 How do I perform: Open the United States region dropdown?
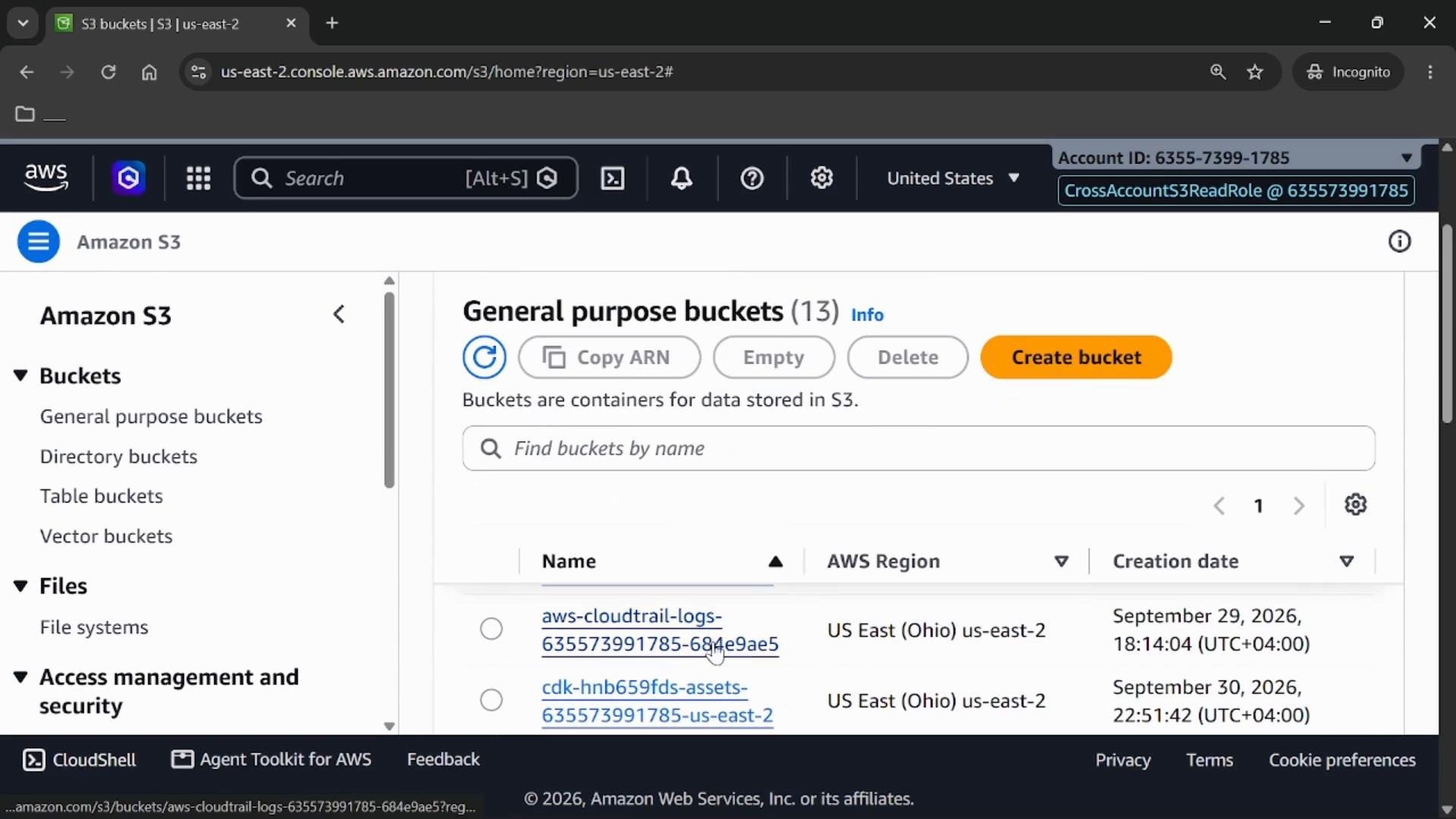953,178
